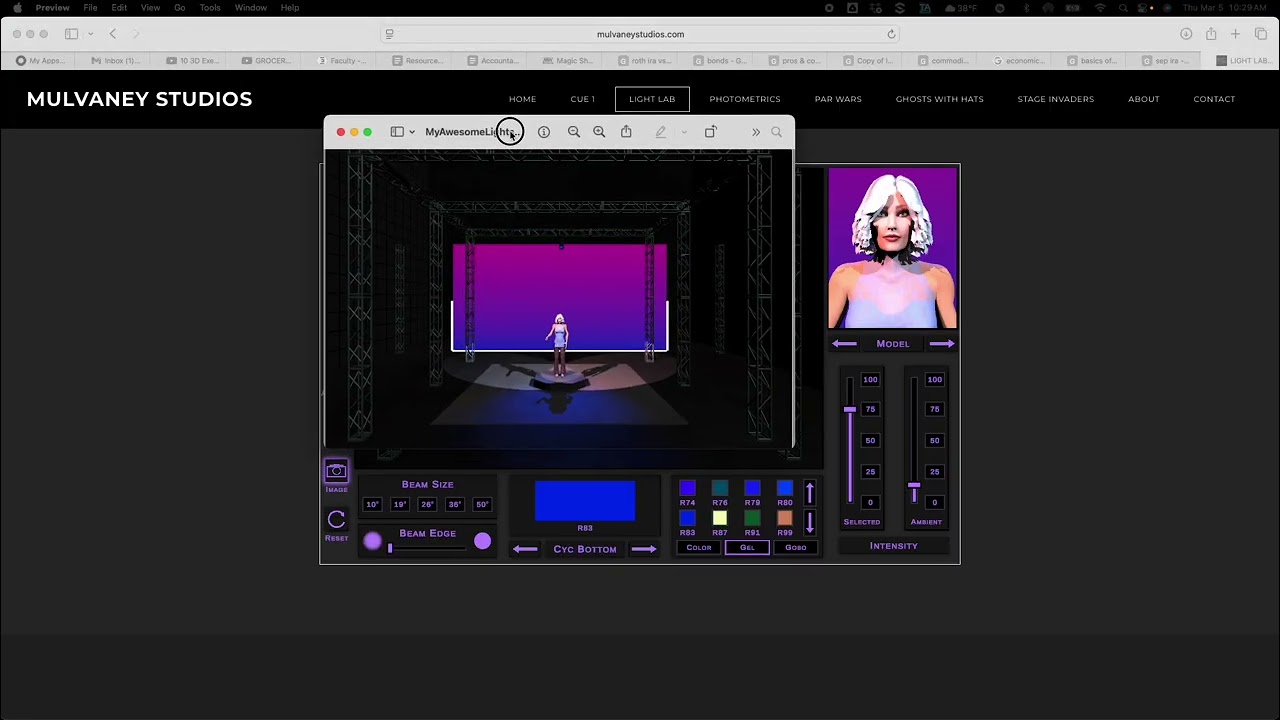Open the Photometrics nav link

745,99
